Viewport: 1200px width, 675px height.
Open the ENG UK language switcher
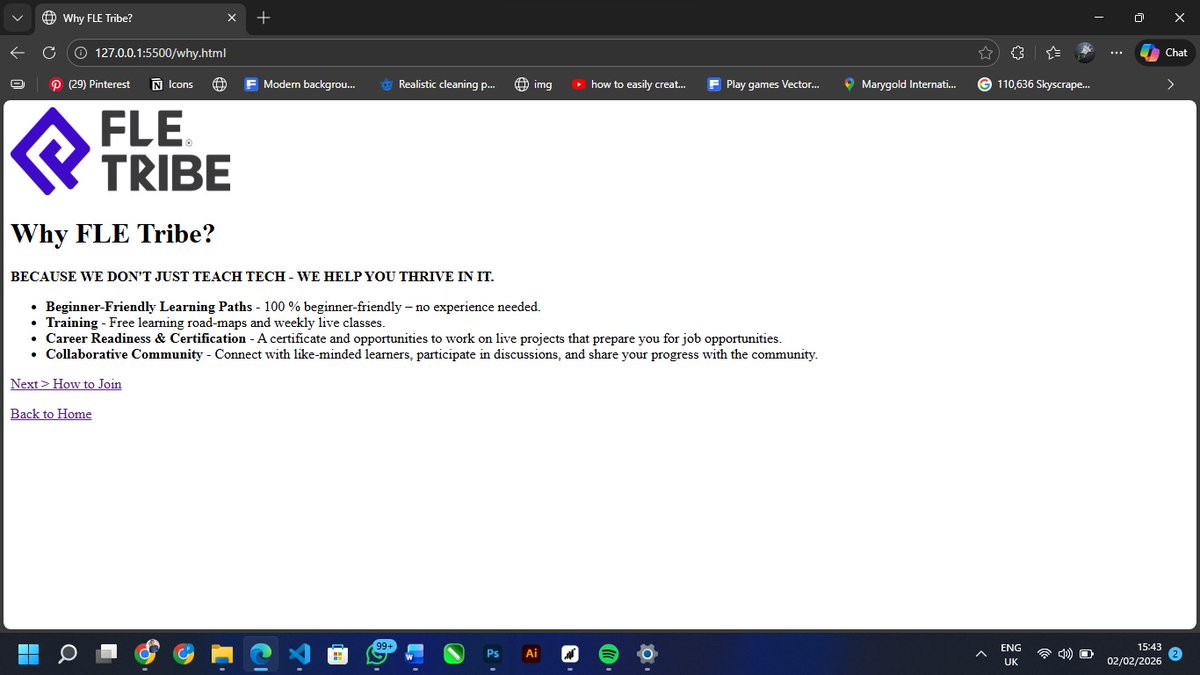coord(1011,654)
